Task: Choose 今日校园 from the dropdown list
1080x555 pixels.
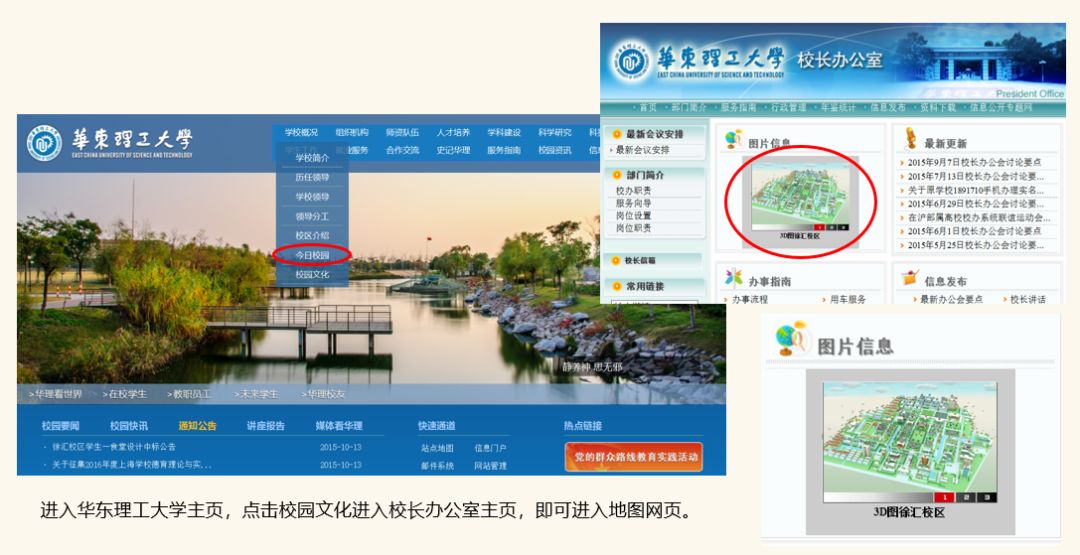Action: (312, 255)
